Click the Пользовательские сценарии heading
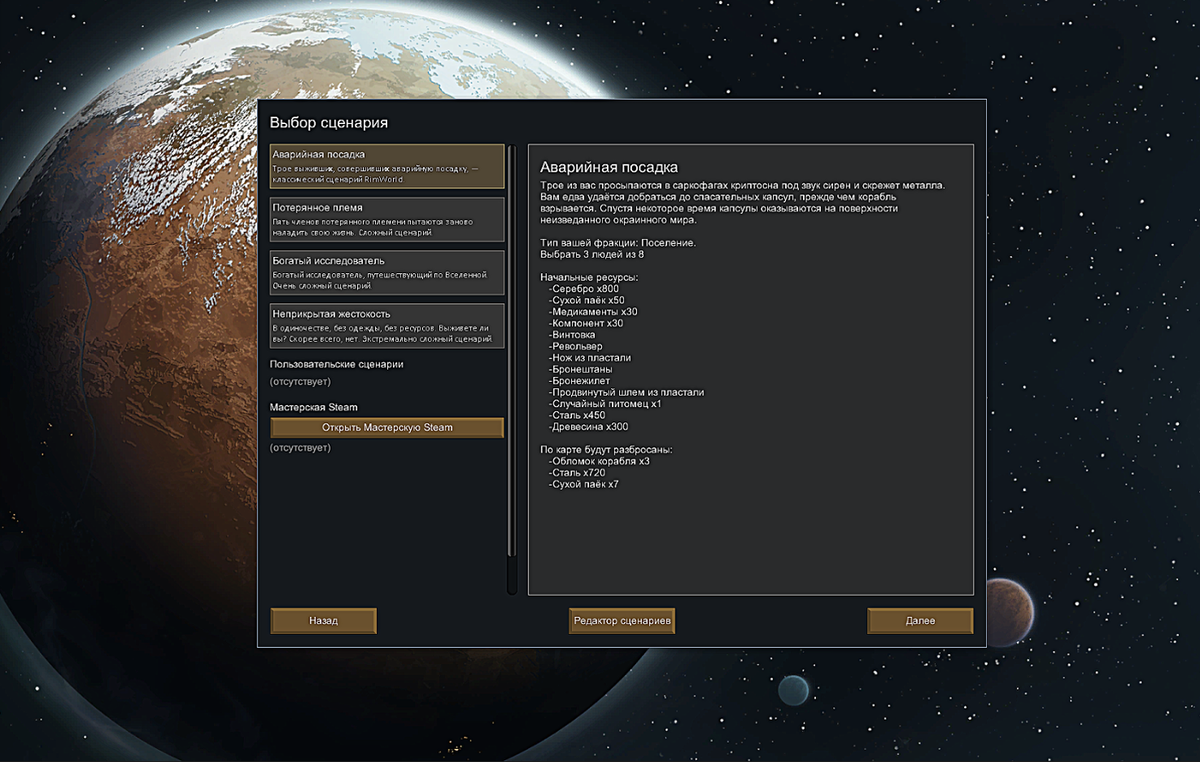Image resolution: width=1200 pixels, height=762 pixels. [337, 364]
